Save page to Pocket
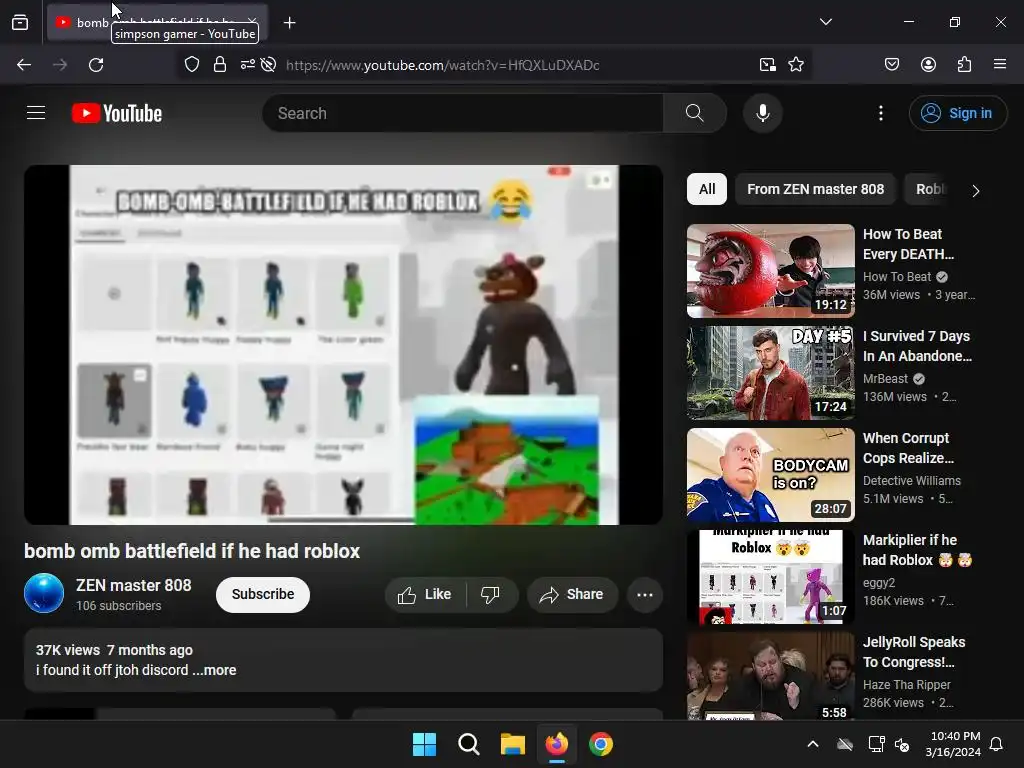Screen dimensions: 1024x768 tap(892, 65)
